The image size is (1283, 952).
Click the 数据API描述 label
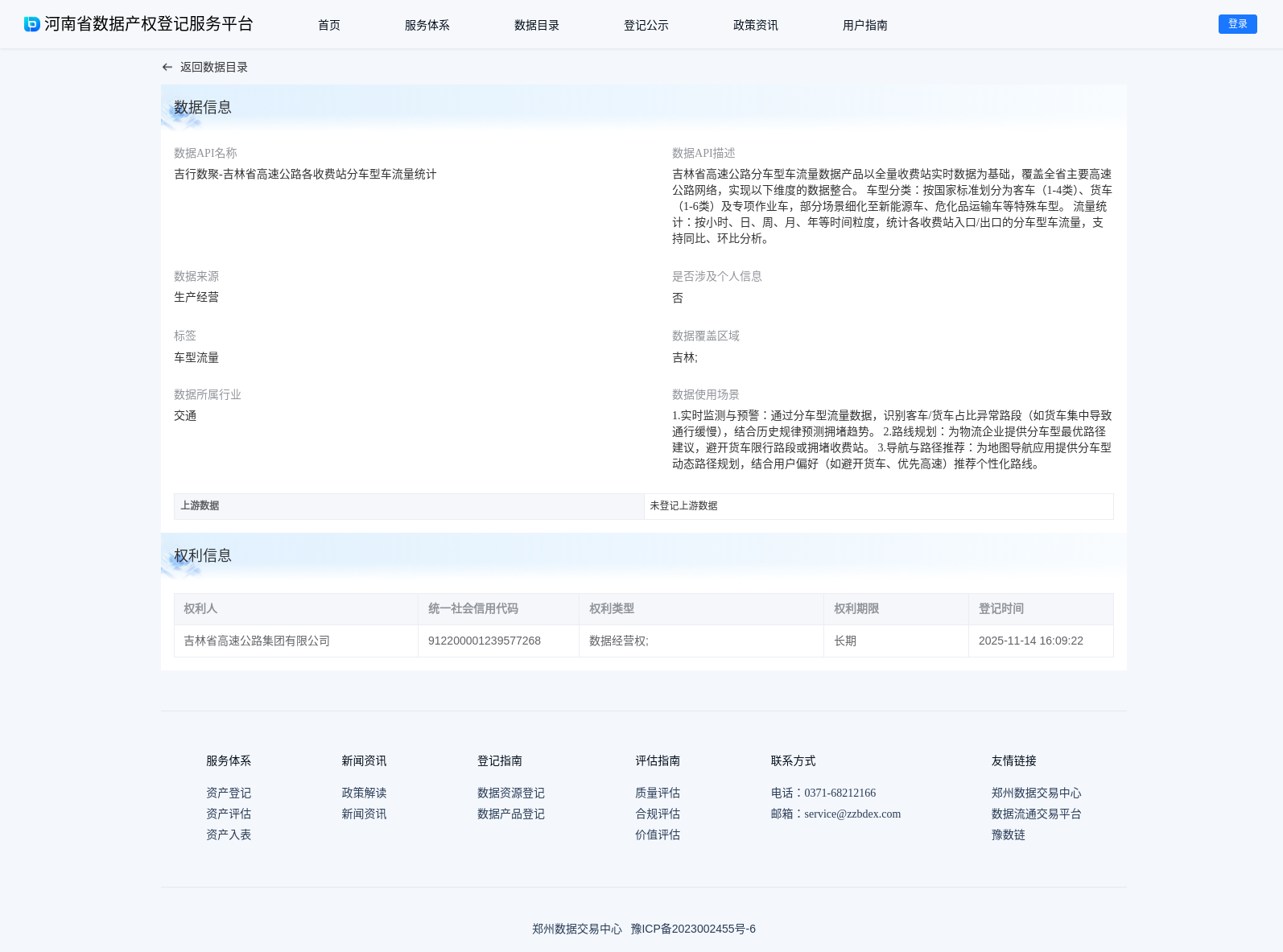tap(703, 153)
